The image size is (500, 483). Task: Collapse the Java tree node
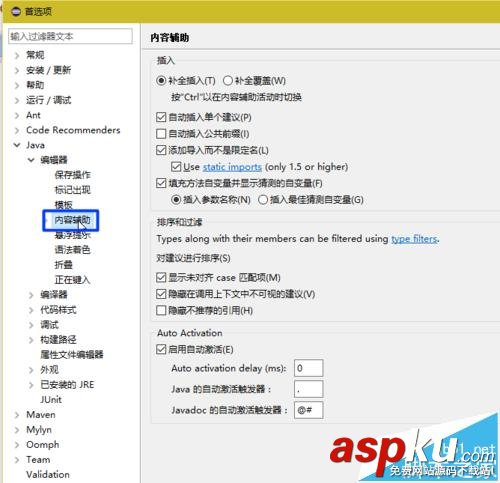pyautogui.click(x=17, y=145)
